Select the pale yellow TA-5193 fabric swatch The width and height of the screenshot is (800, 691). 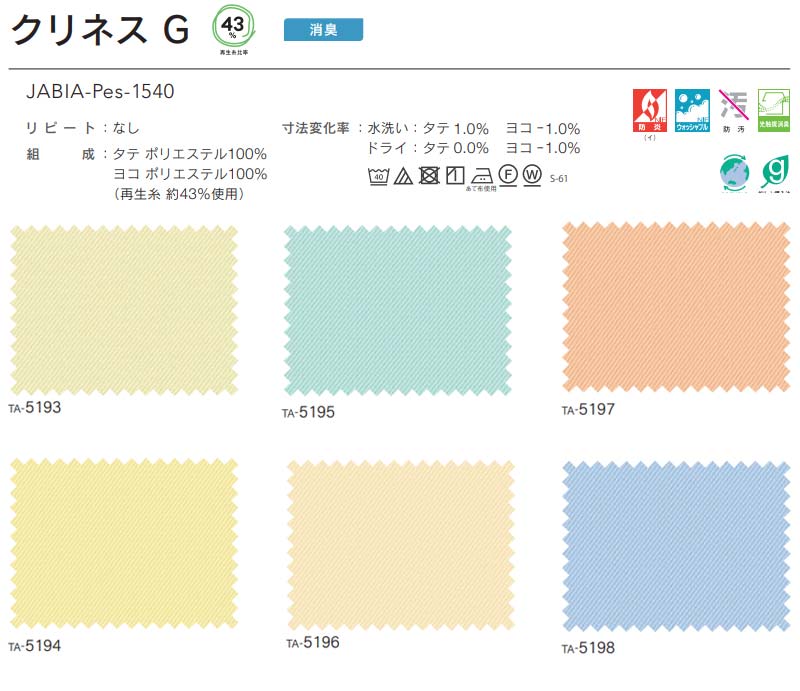click(x=125, y=310)
